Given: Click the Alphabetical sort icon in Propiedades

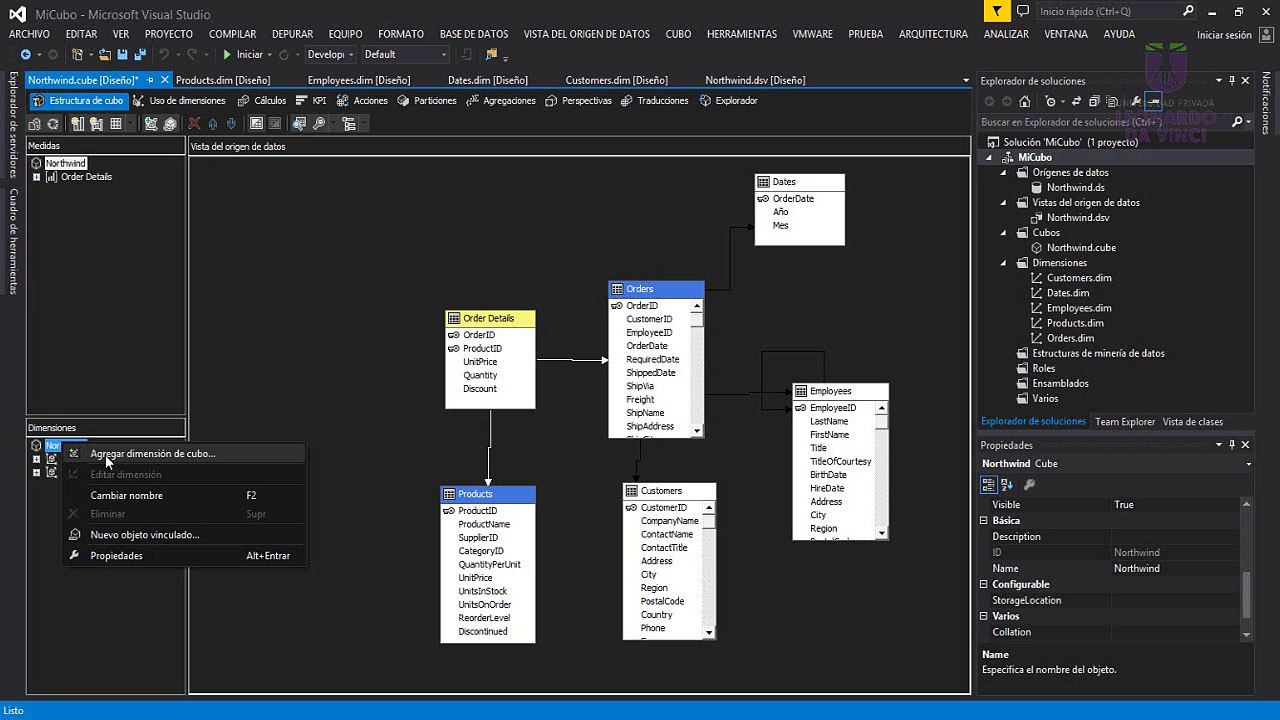Looking at the screenshot, I should point(1007,485).
